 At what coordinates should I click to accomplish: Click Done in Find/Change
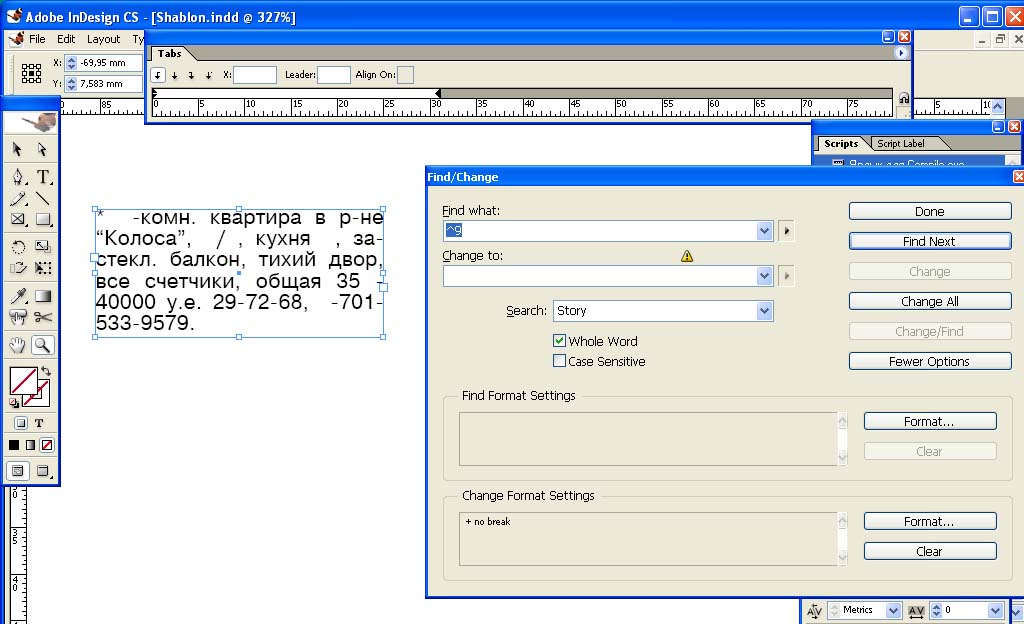pos(930,211)
